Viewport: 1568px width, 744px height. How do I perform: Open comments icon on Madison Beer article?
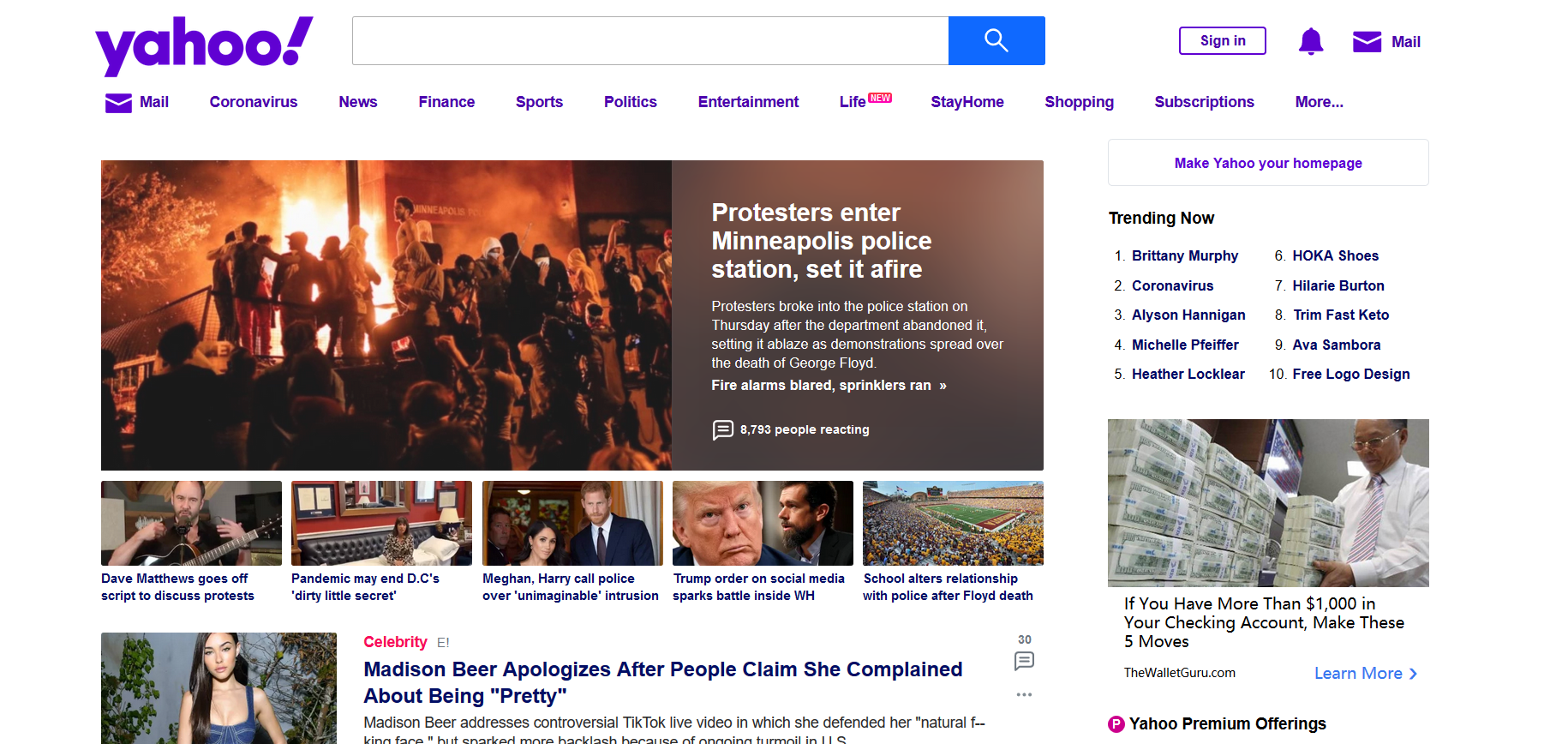pyautogui.click(x=1024, y=661)
